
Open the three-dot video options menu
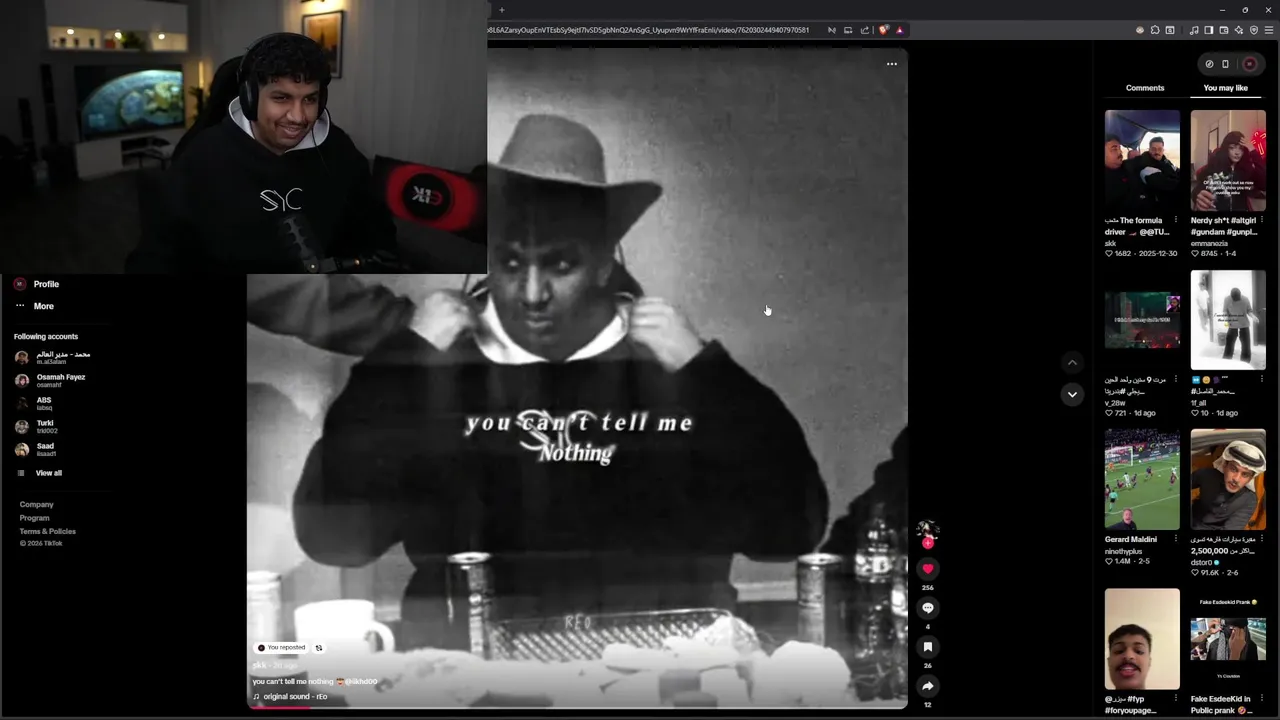coord(892,64)
